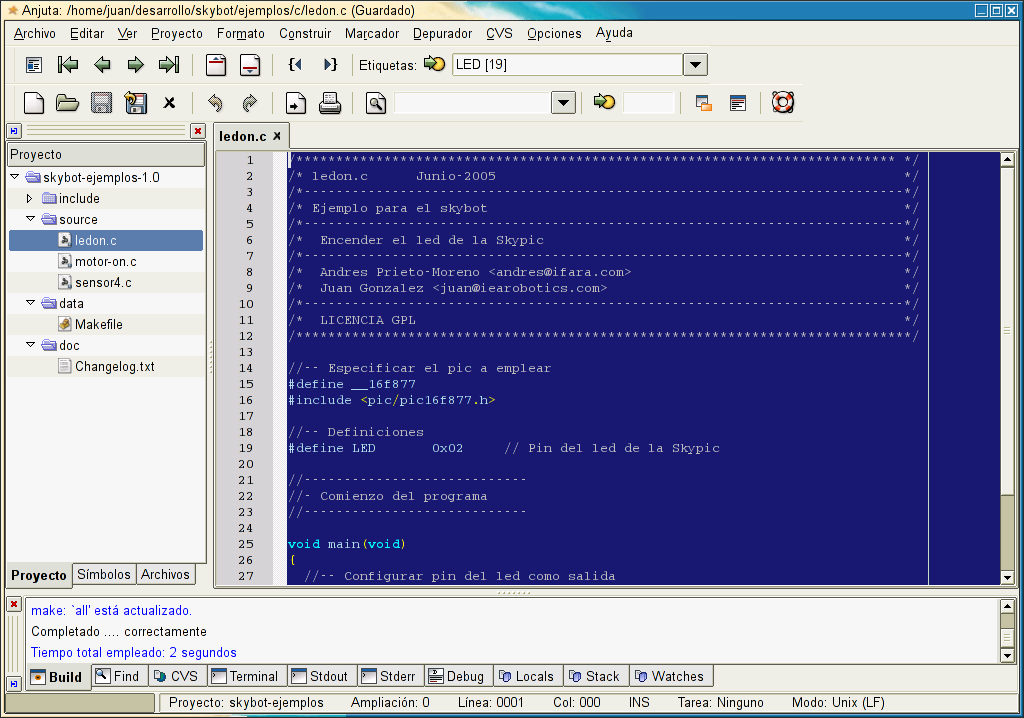Click the Find magnifier icon

[376, 103]
